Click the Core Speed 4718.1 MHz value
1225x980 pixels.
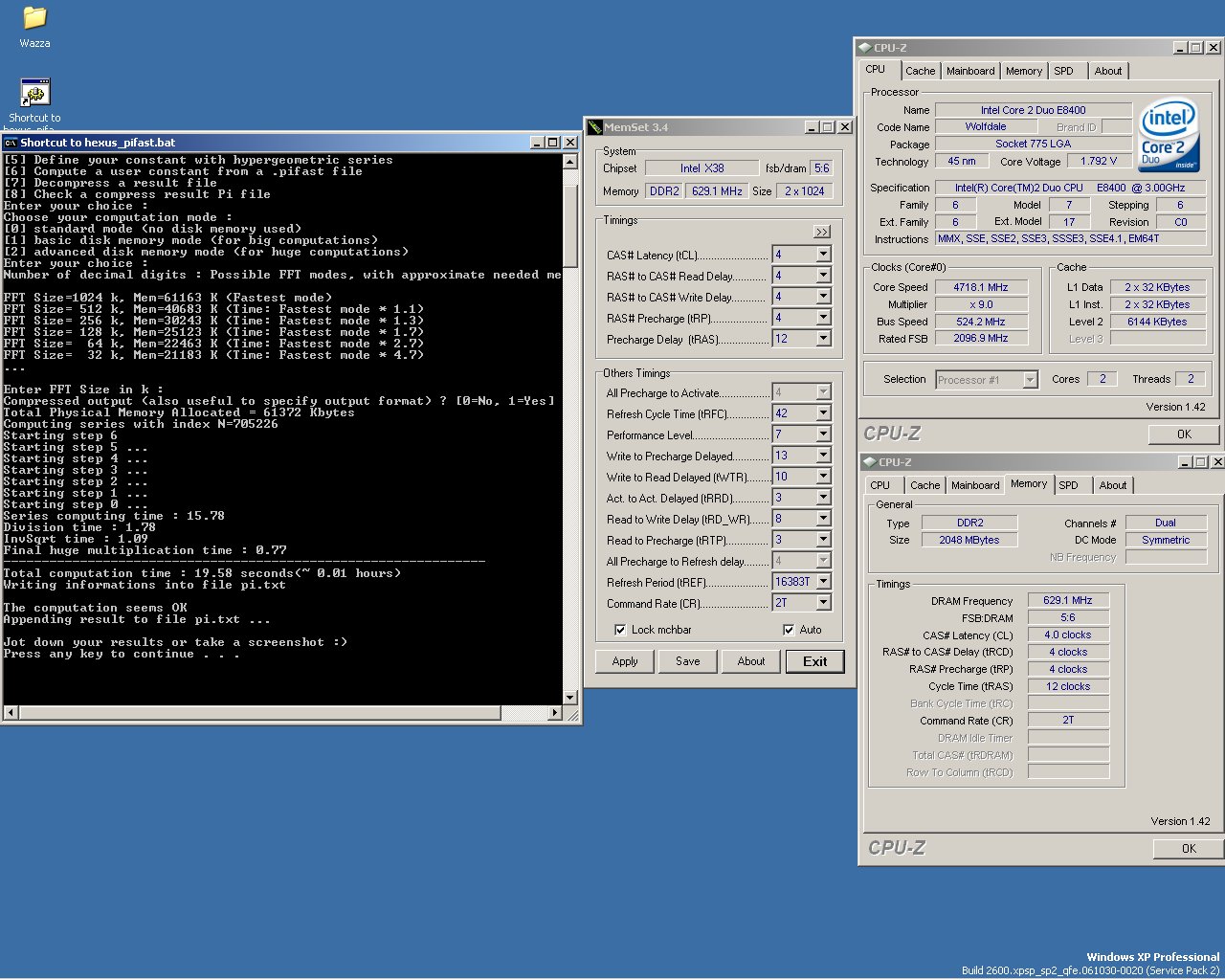click(981, 287)
